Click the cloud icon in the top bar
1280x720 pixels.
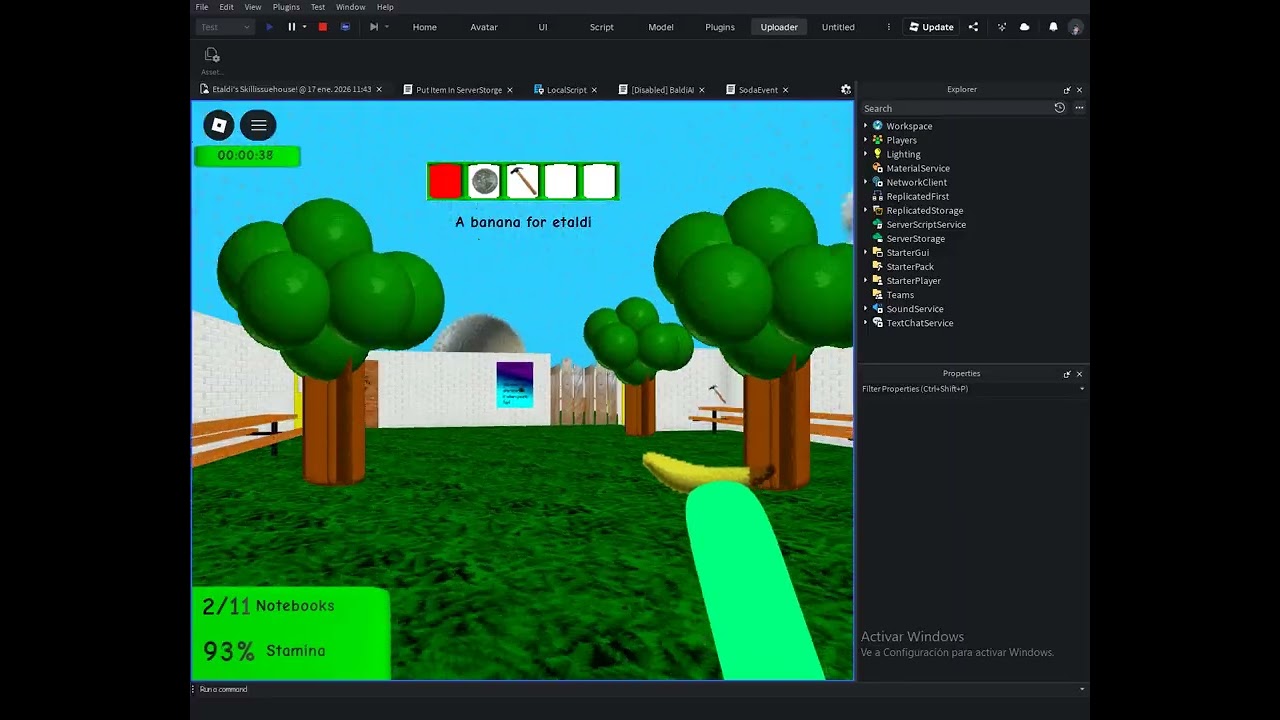tap(1025, 27)
